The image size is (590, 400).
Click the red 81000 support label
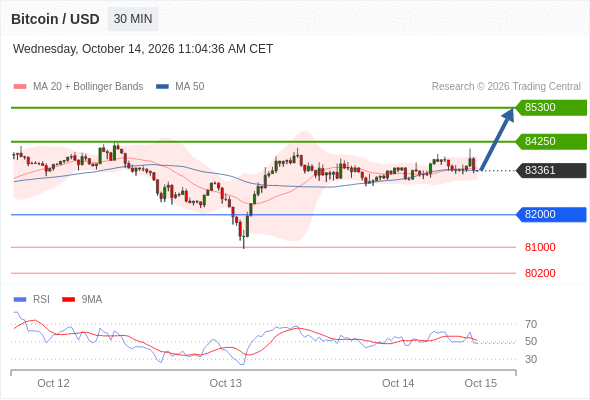540,247
